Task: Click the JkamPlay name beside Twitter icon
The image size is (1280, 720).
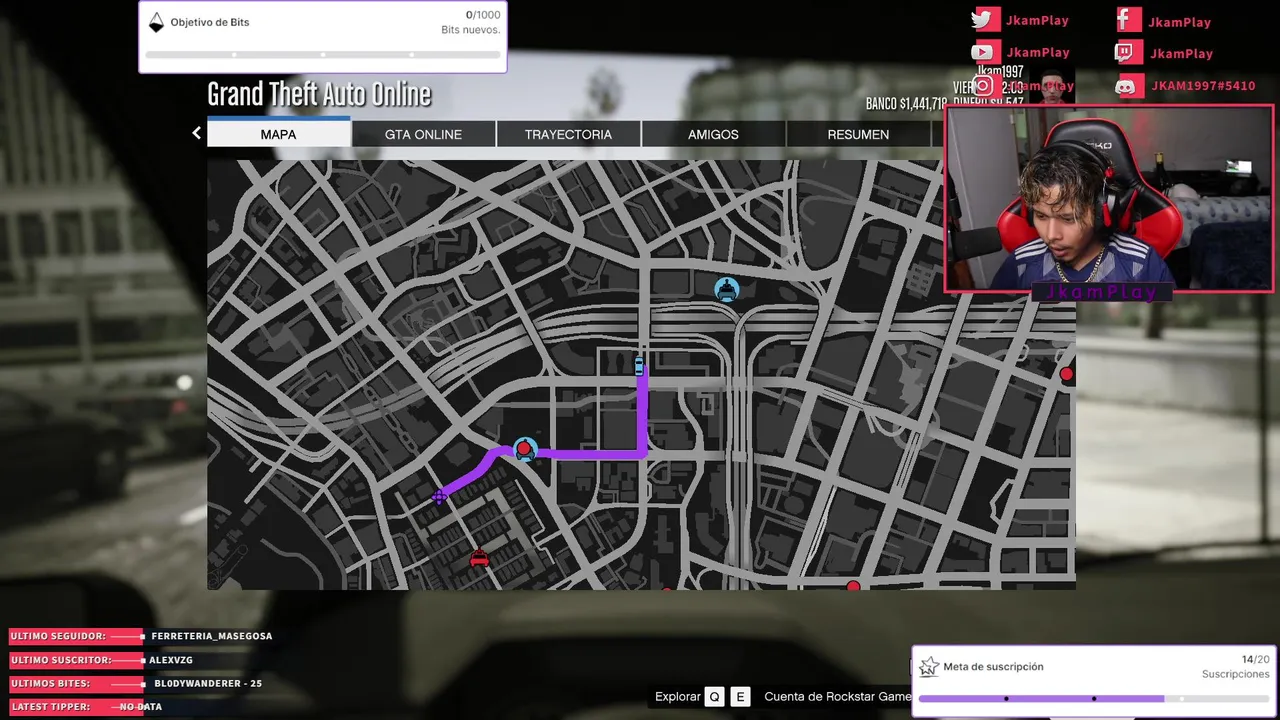Action: 1038,21
